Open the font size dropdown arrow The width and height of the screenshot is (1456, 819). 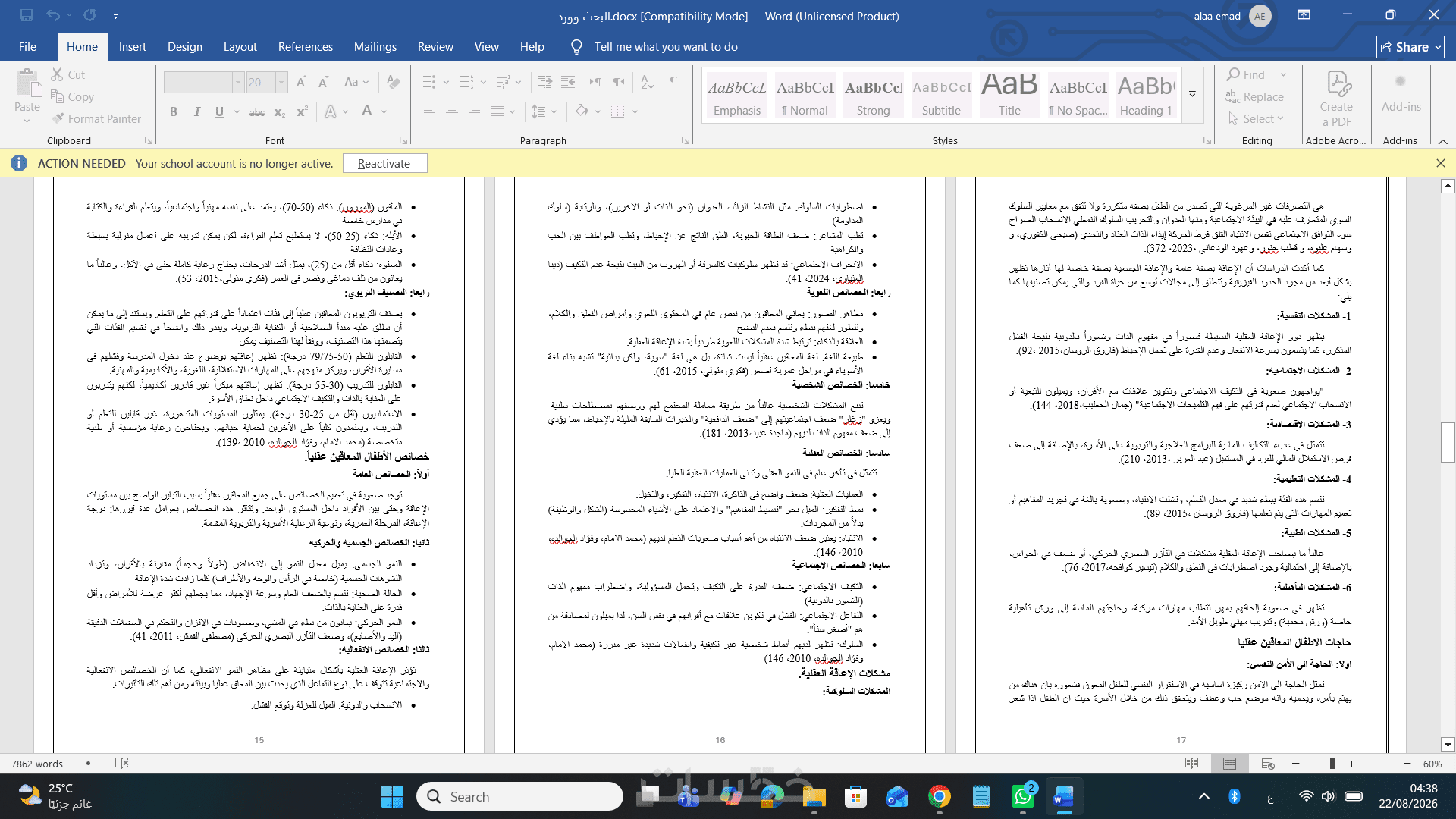pos(281,82)
